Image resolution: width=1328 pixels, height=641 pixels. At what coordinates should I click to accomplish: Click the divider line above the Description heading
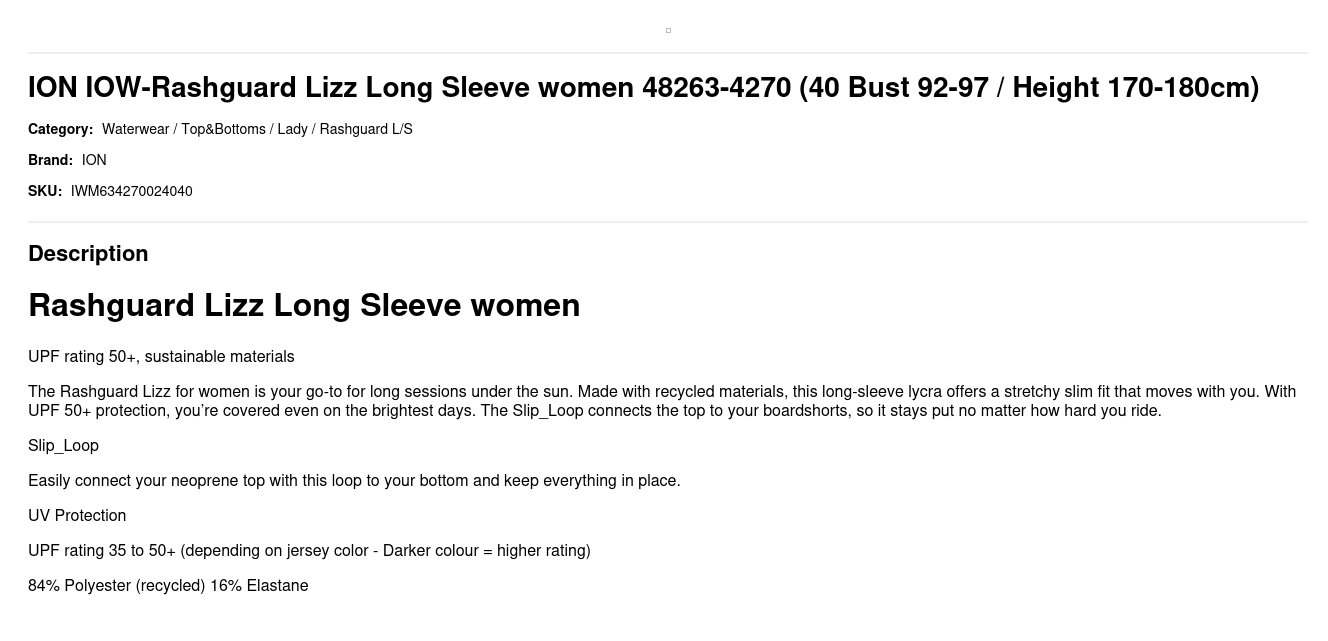coord(668,222)
